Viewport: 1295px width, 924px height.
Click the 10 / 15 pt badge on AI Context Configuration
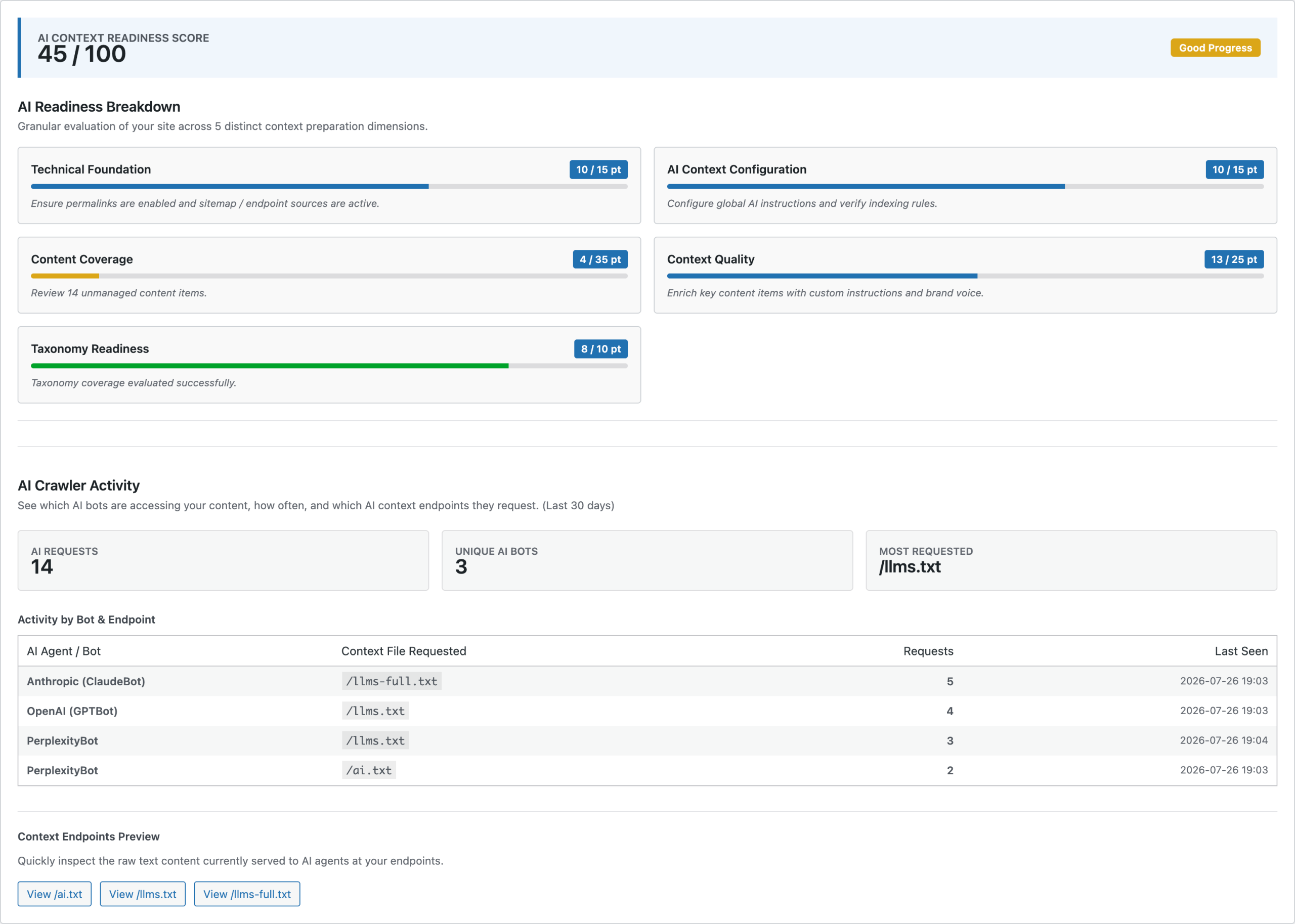(x=1234, y=169)
